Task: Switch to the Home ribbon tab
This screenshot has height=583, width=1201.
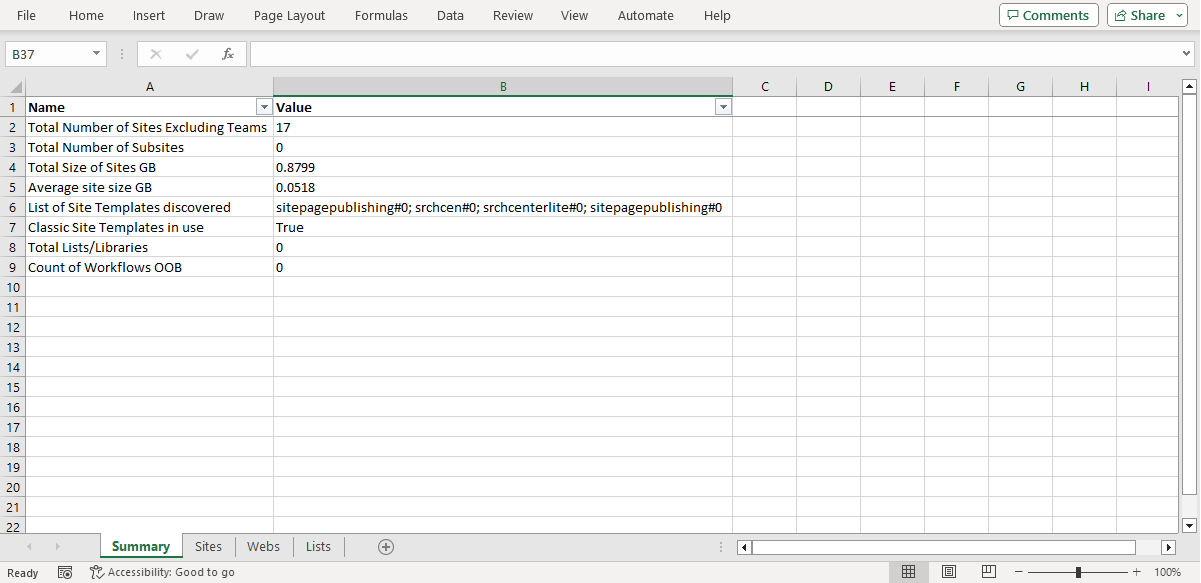Action: tap(86, 15)
